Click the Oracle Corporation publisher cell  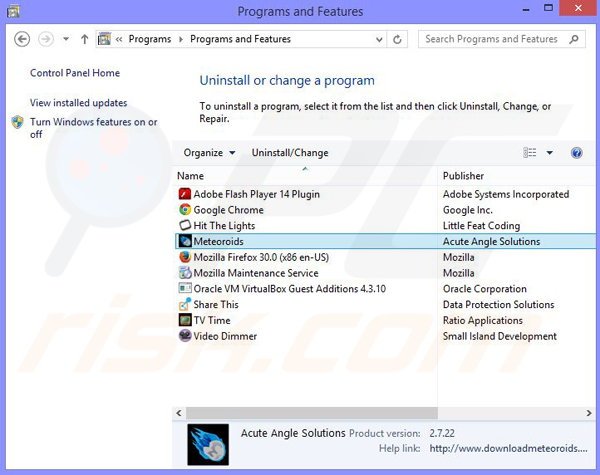484,289
